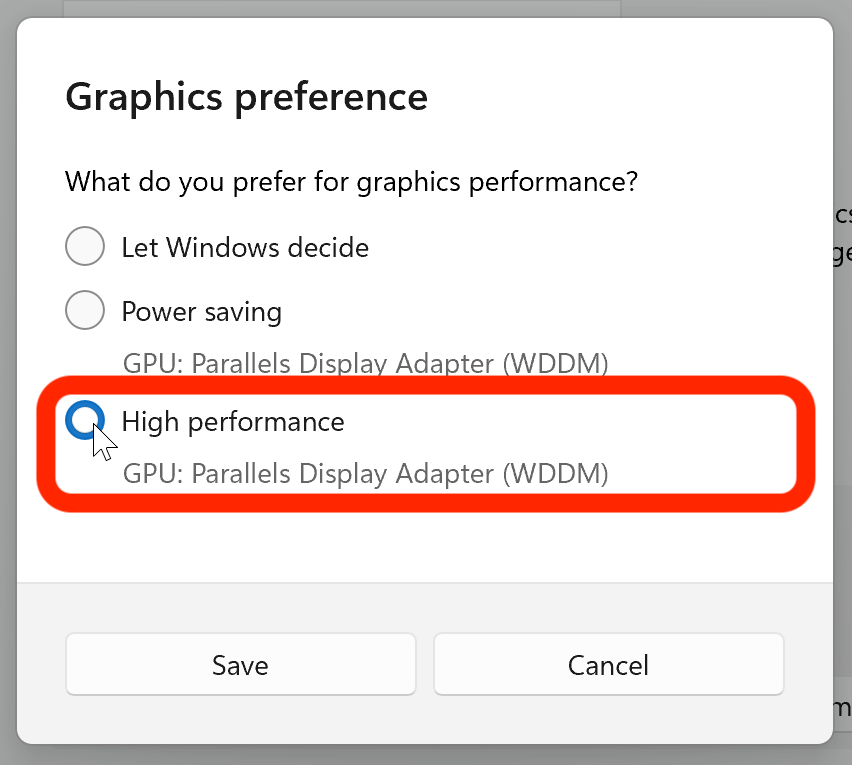Click the dialog footer area between buttons
Viewport: 852px width, 765px height.
pos(425,664)
